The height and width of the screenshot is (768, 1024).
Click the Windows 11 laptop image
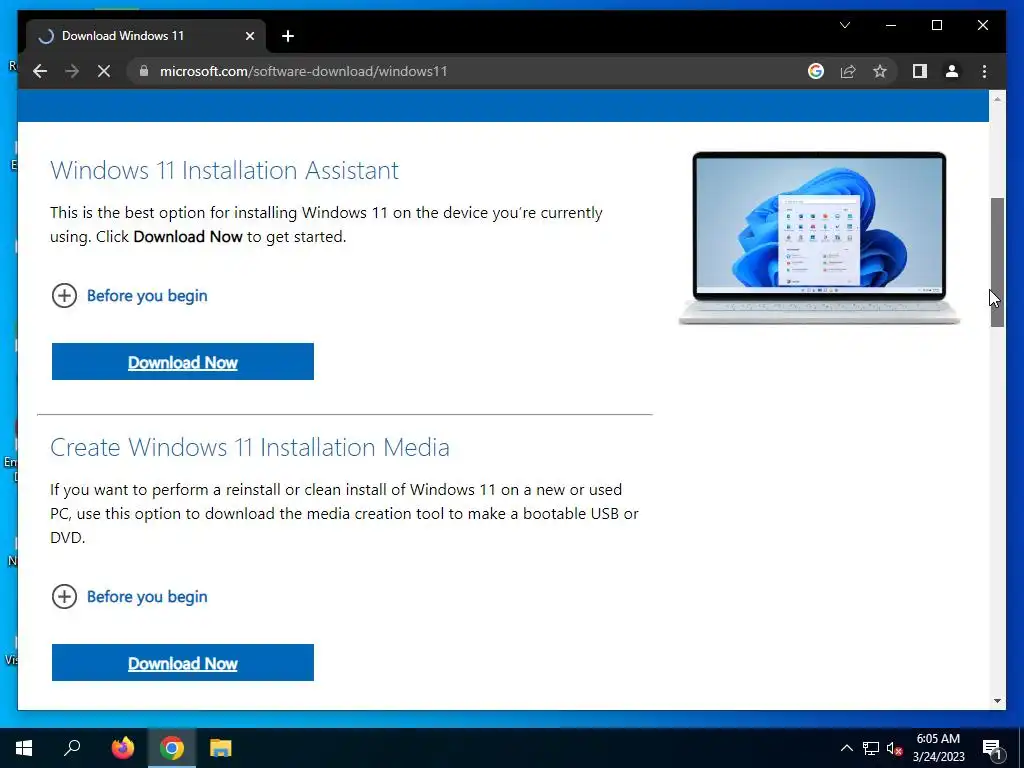(x=819, y=238)
